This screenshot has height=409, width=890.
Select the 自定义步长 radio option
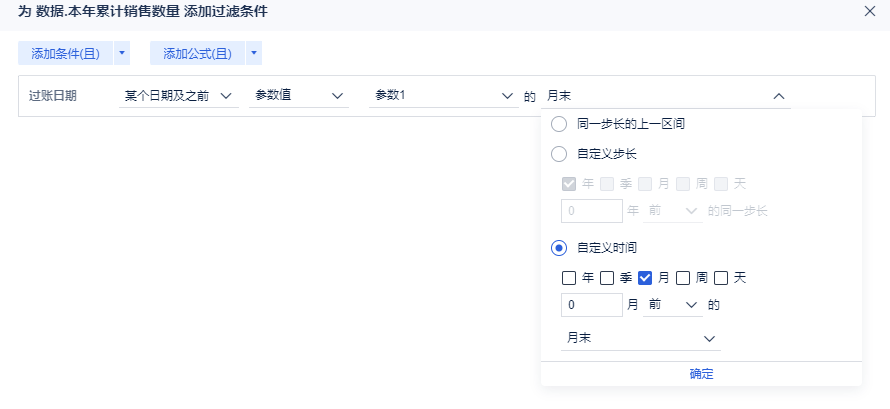click(x=559, y=154)
